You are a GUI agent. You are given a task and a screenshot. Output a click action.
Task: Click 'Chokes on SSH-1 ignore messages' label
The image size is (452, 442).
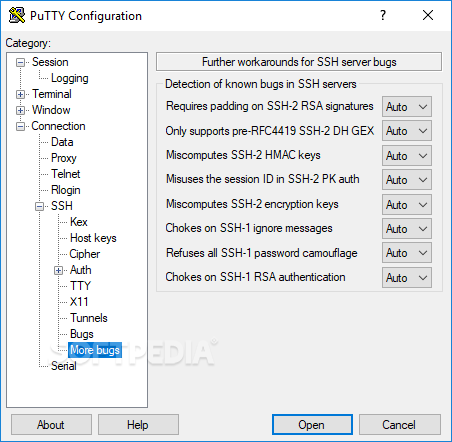point(249,228)
